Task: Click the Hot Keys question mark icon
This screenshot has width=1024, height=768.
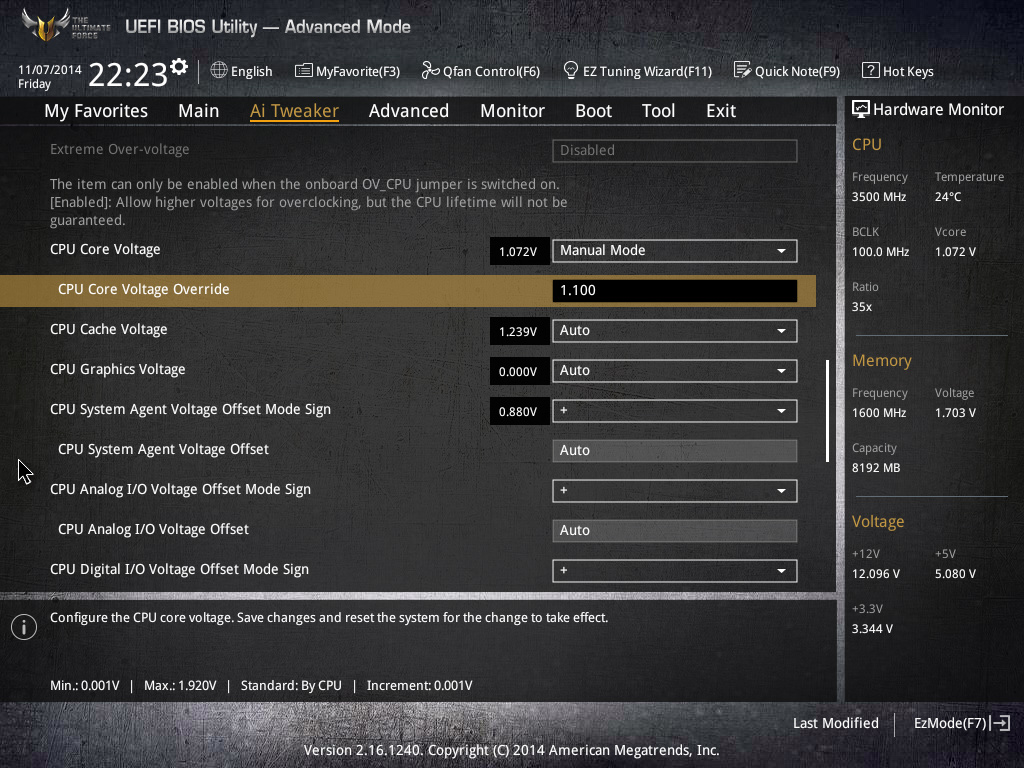Action: pos(871,71)
